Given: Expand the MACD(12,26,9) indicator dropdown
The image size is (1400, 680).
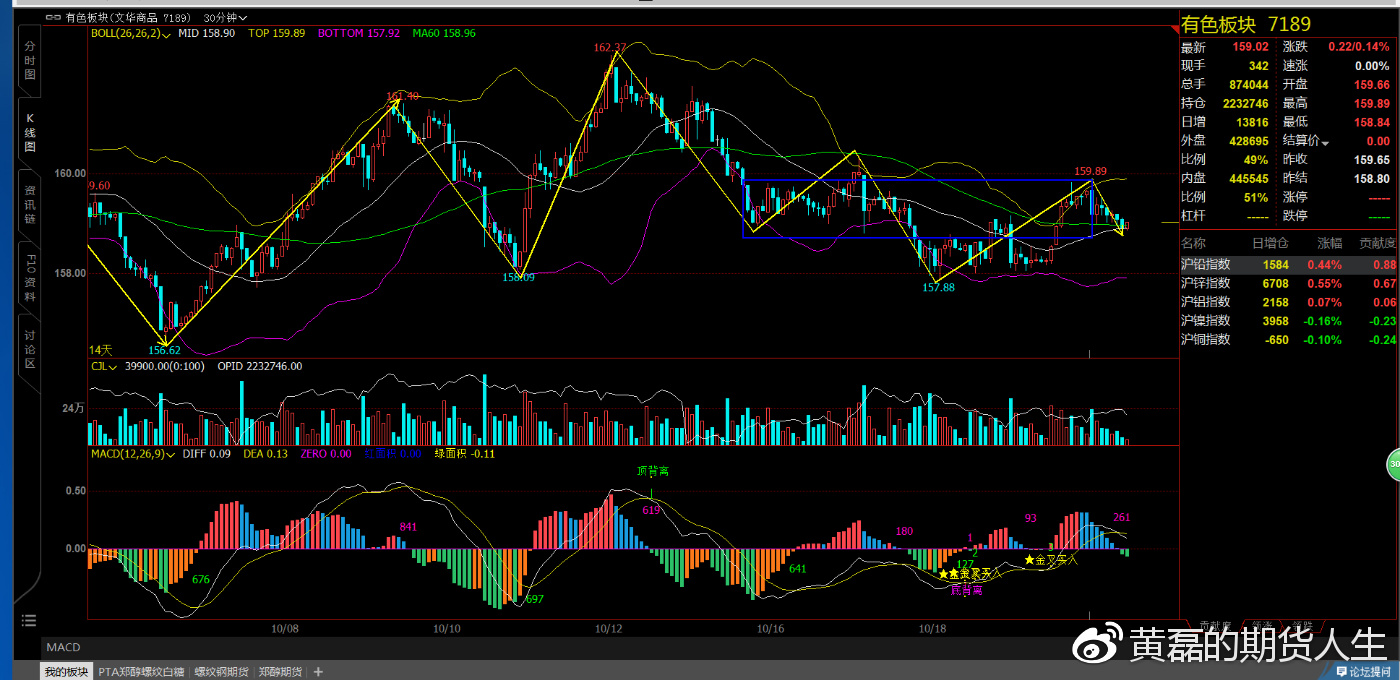Looking at the screenshot, I should [131, 454].
